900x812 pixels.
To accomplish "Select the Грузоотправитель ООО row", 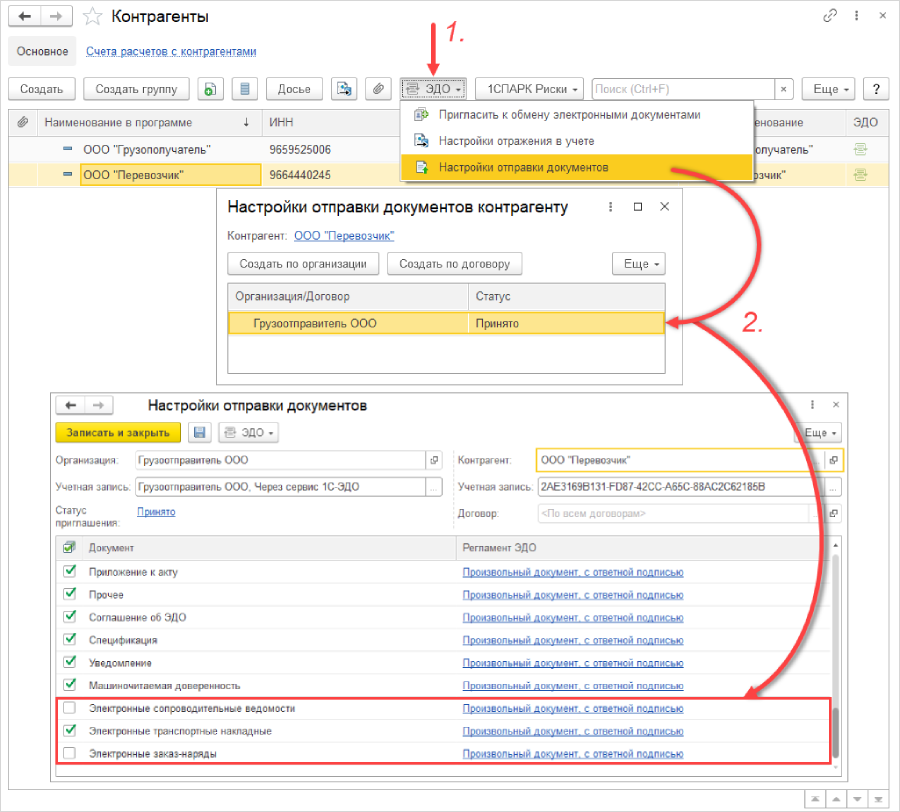I will [447, 324].
